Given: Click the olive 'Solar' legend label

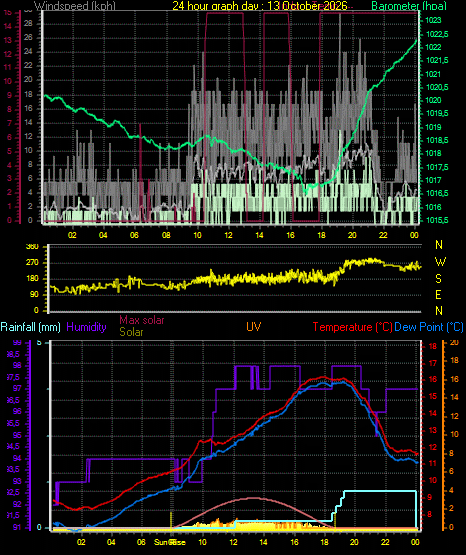Looking at the screenshot, I should pyautogui.click(x=131, y=332).
